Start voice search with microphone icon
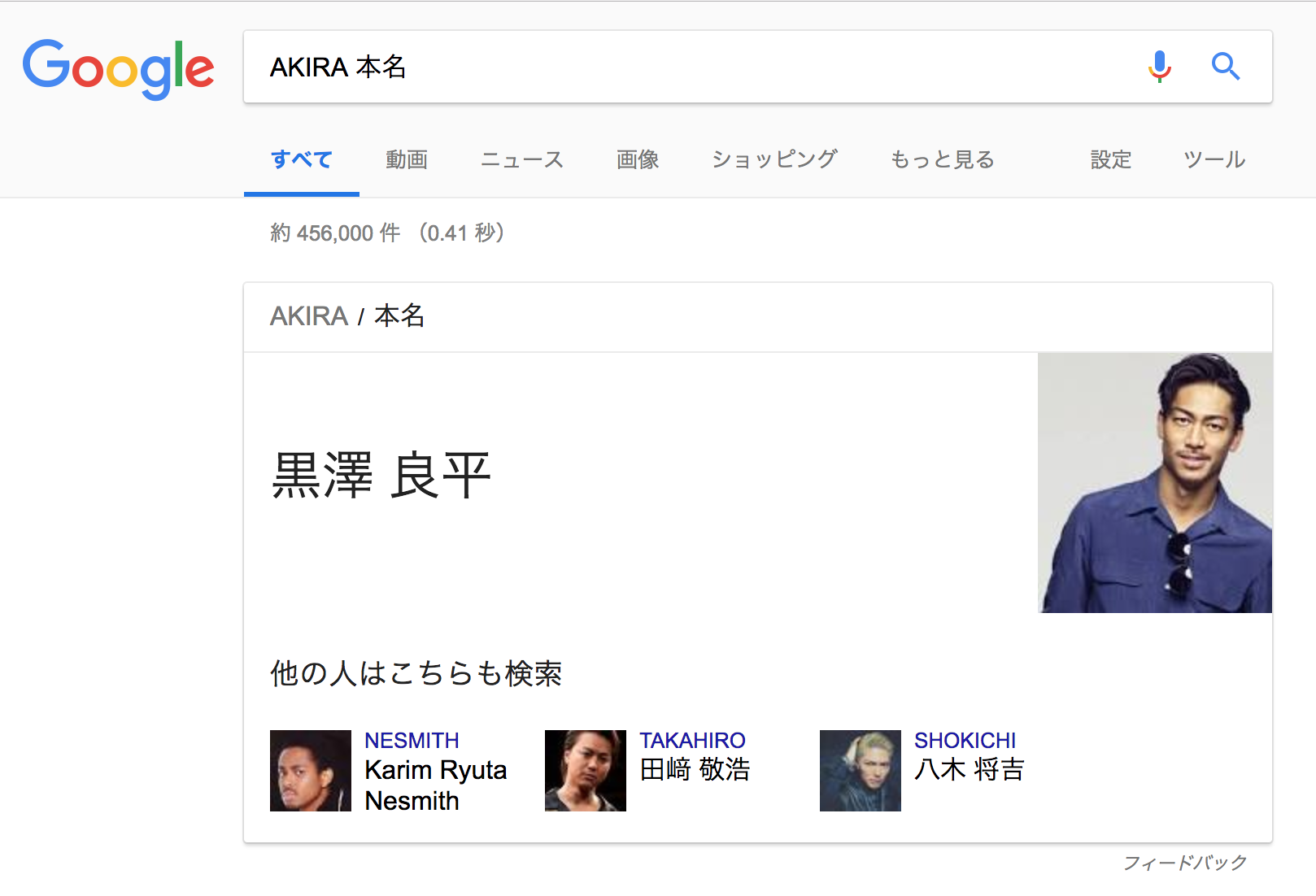This screenshot has width=1316, height=896. pyautogui.click(x=1160, y=67)
